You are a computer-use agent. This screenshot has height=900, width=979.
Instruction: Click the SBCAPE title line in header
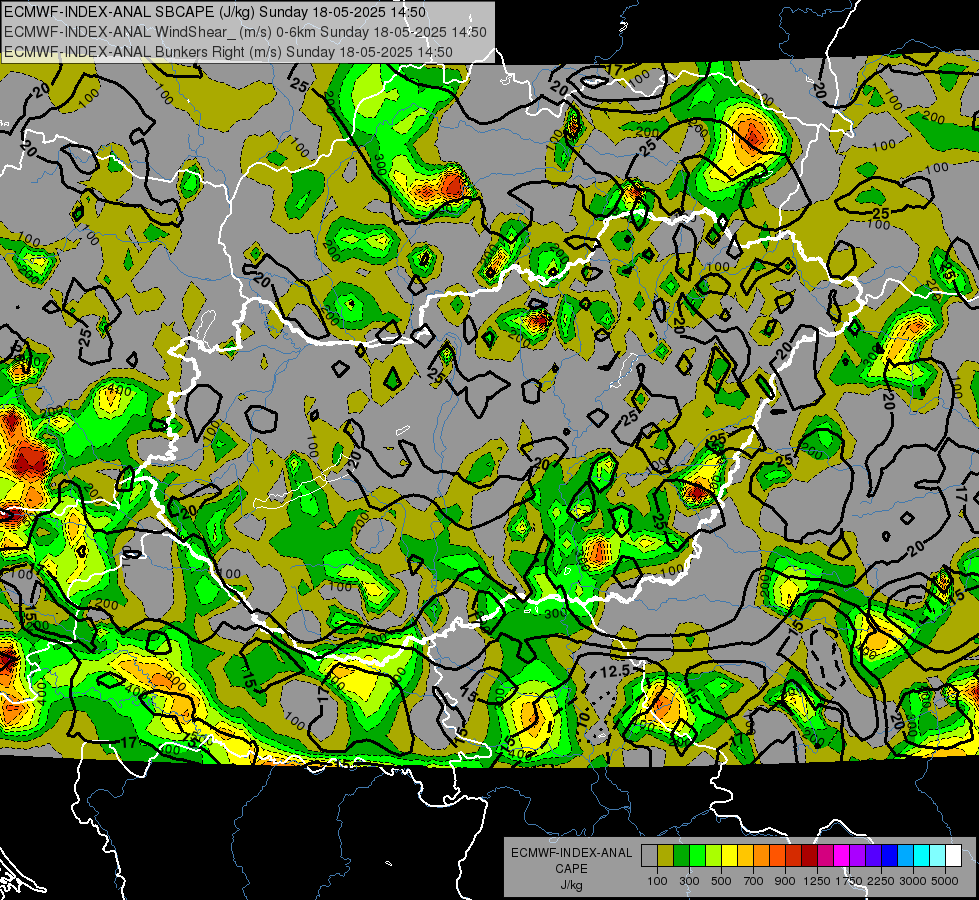tap(215, 12)
